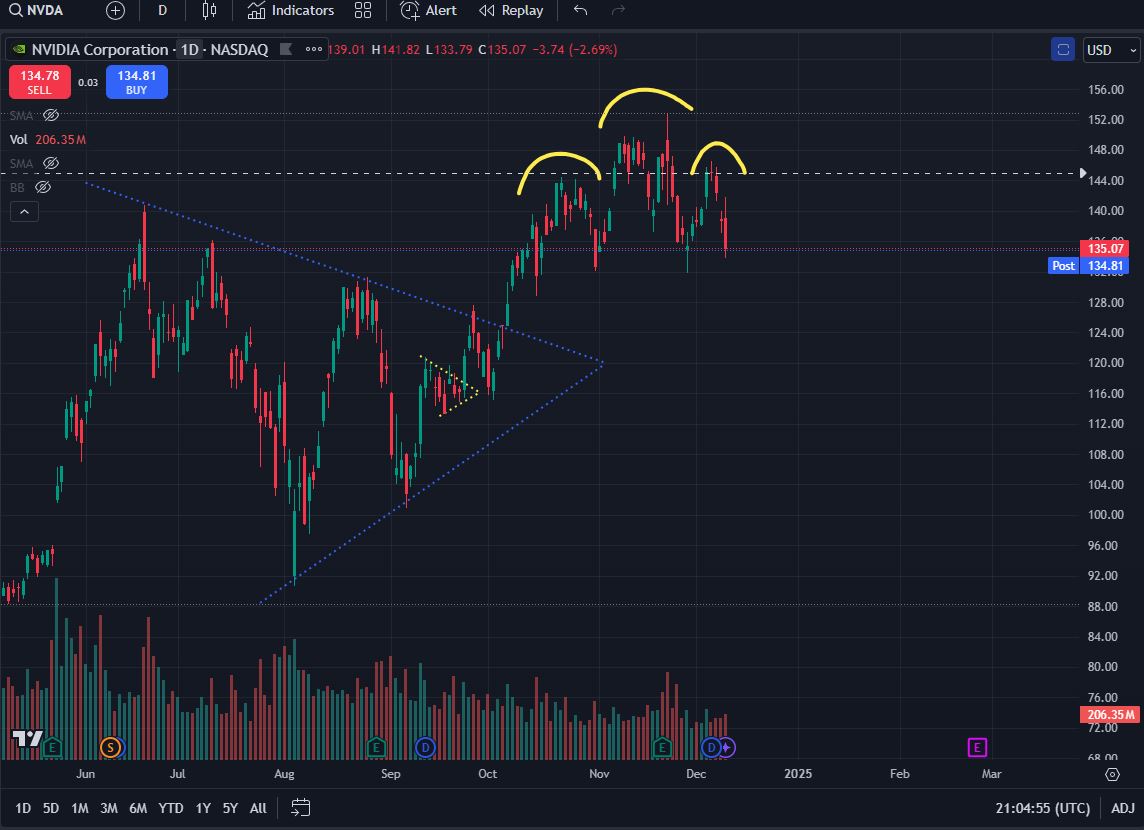Click the Post 134.81 price label
The width and height of the screenshot is (1144, 830).
1089,265
